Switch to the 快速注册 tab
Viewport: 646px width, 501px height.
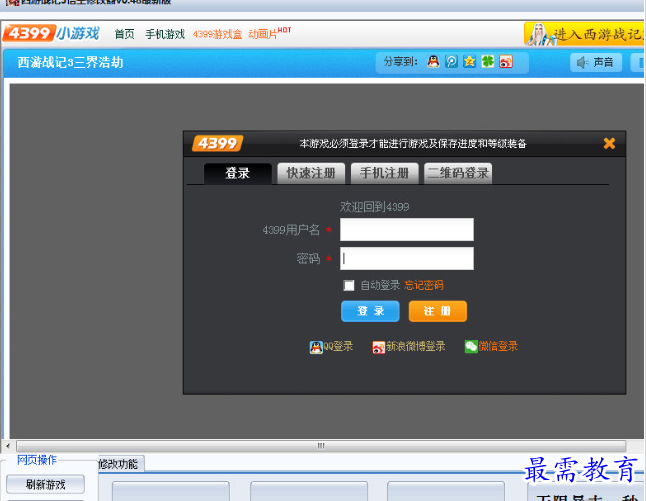[x=311, y=173]
